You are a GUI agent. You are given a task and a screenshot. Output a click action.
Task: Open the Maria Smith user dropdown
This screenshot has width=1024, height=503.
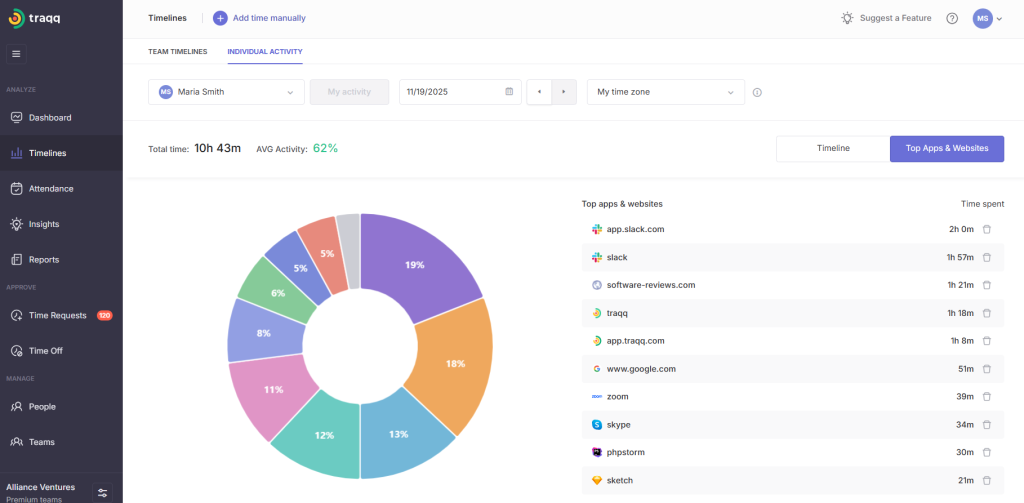(226, 92)
